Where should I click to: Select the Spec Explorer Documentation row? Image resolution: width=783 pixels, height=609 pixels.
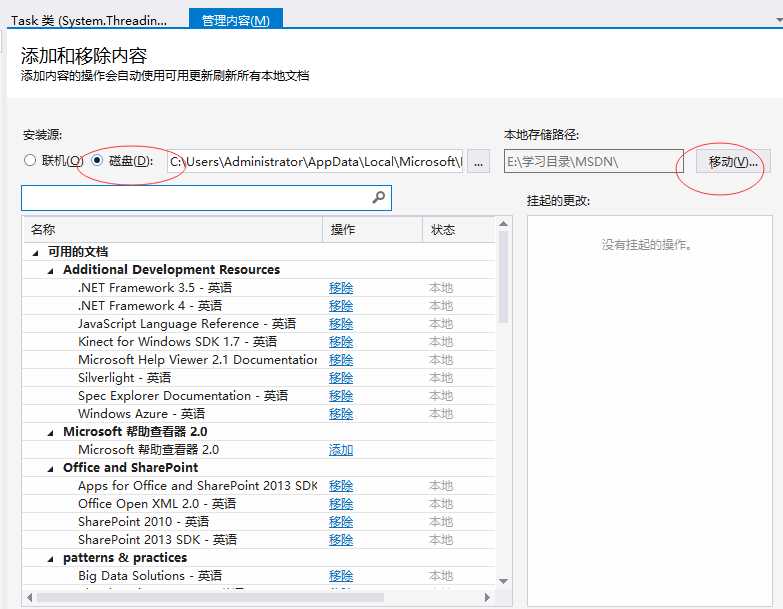tap(260, 396)
